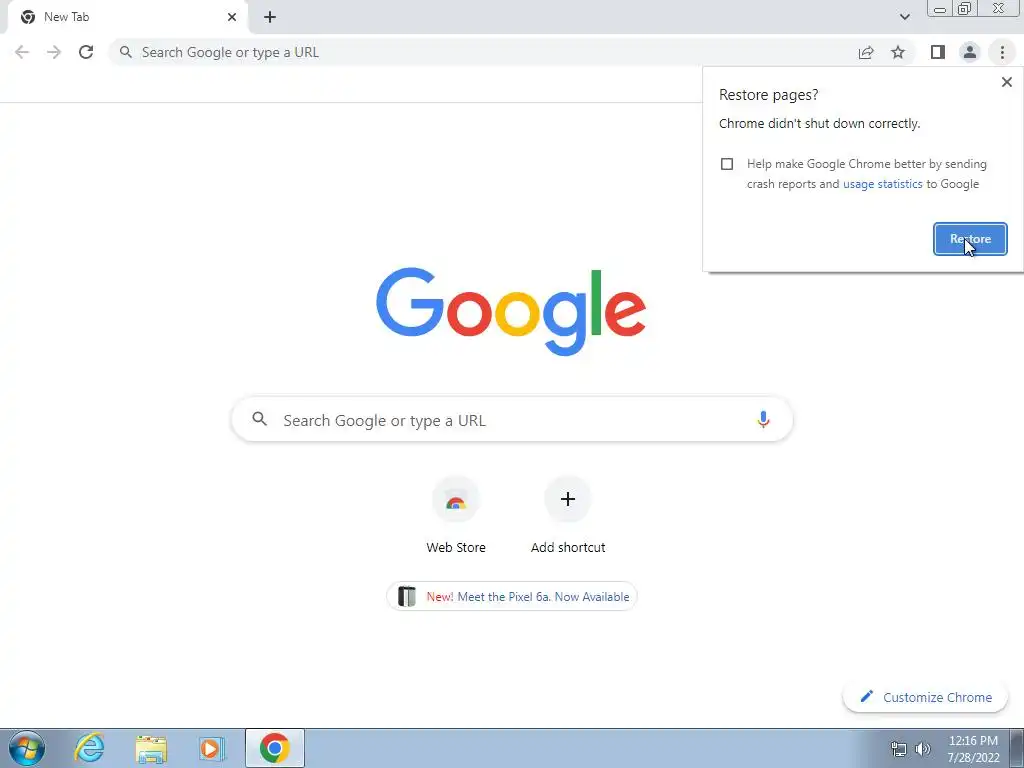Click the window restore-down button
1024x768 pixels.
point(965,9)
